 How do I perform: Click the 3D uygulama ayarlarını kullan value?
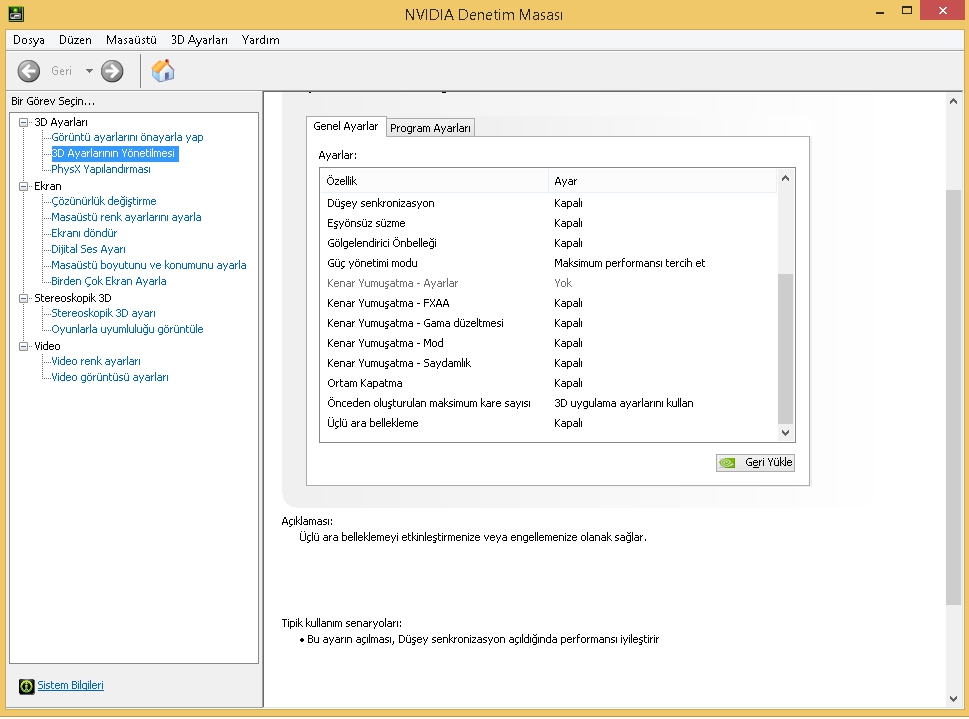(624, 403)
